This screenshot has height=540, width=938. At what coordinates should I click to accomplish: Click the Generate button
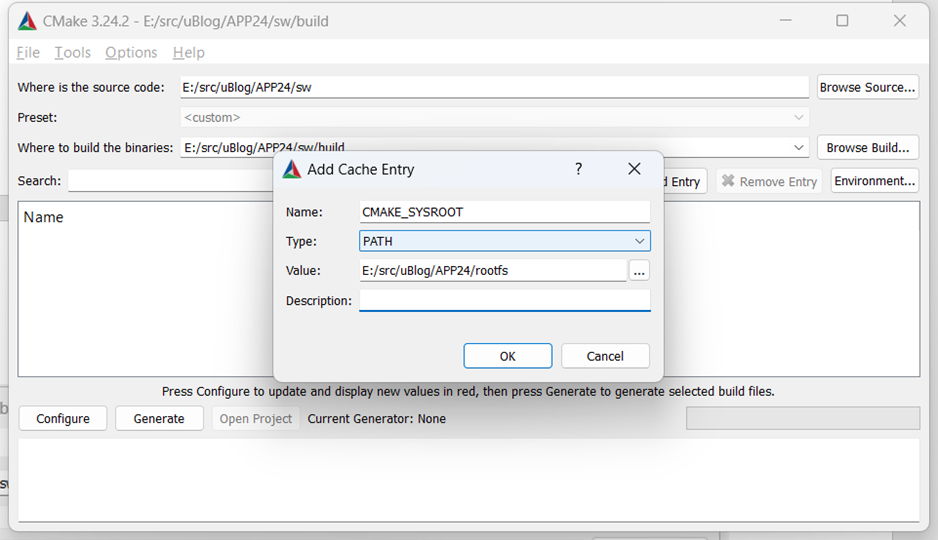159,419
